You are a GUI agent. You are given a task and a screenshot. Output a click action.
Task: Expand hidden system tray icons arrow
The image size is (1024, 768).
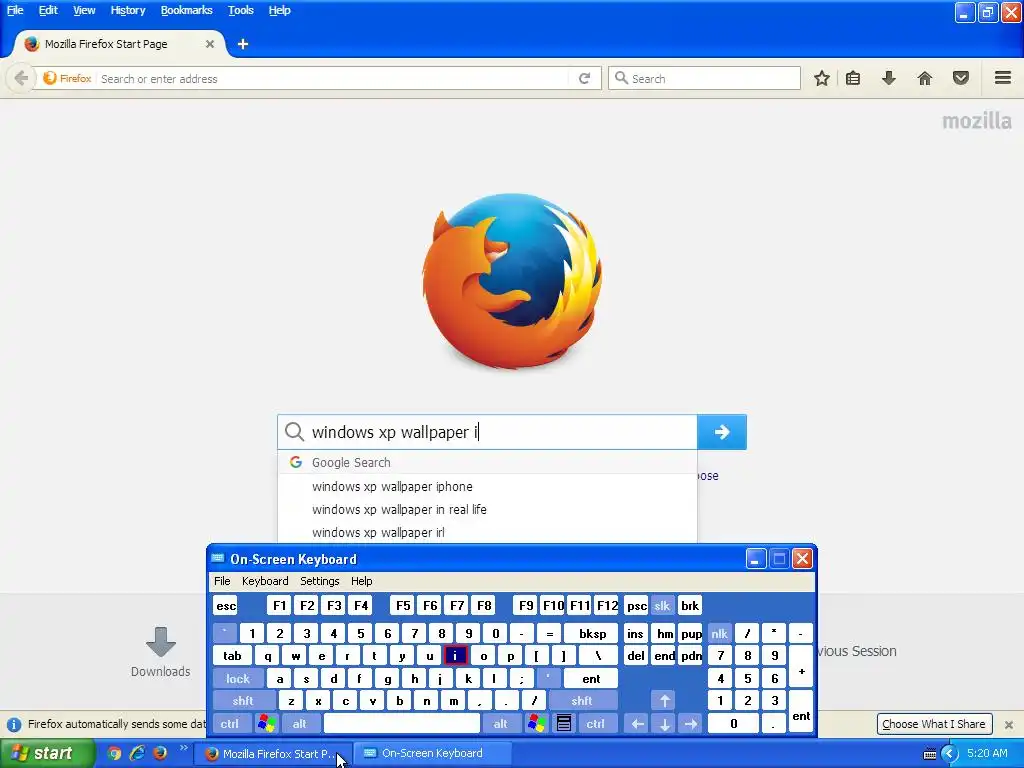click(x=950, y=754)
